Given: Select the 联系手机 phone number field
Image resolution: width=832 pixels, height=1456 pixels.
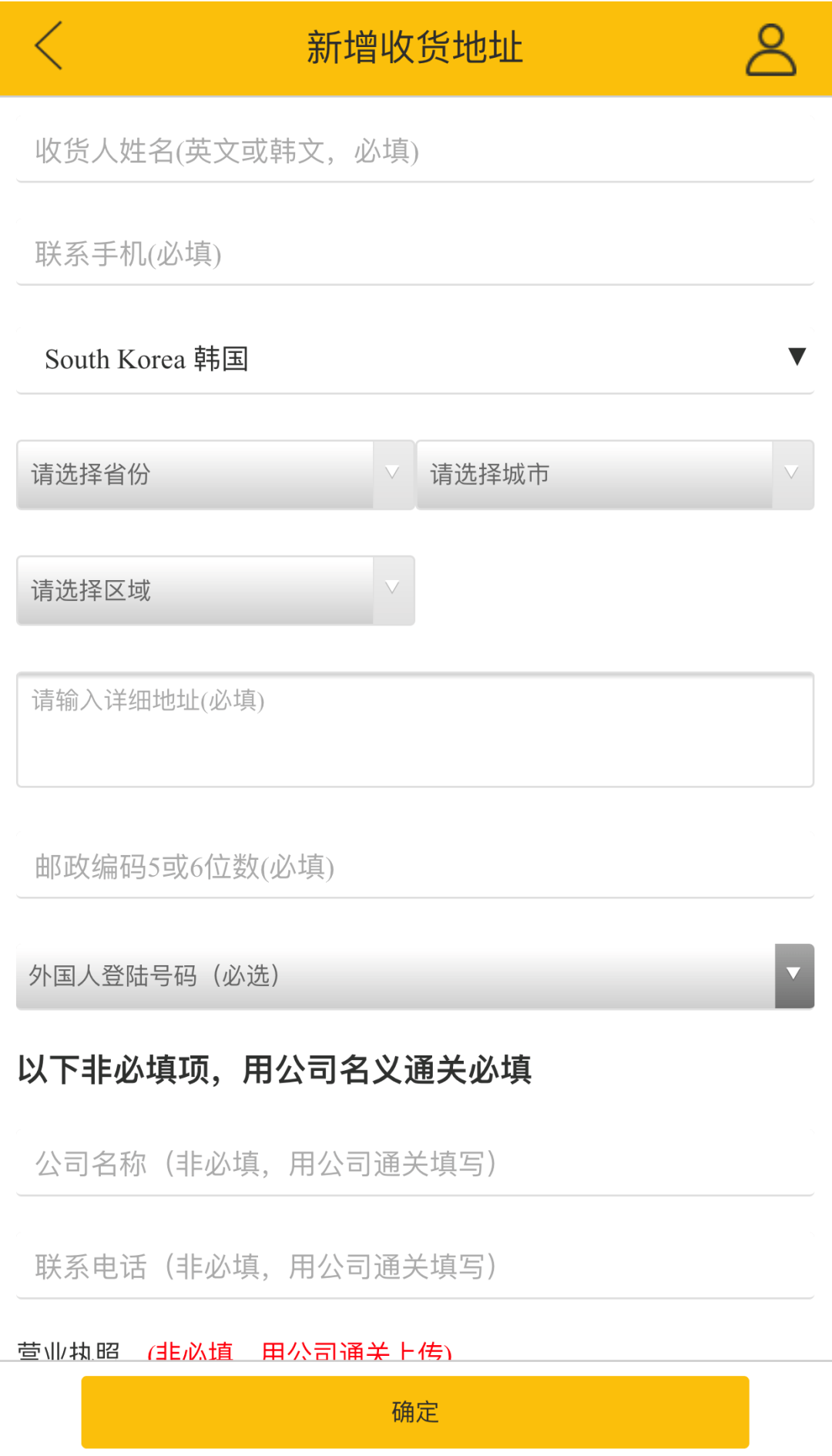Looking at the screenshot, I should [x=416, y=254].
